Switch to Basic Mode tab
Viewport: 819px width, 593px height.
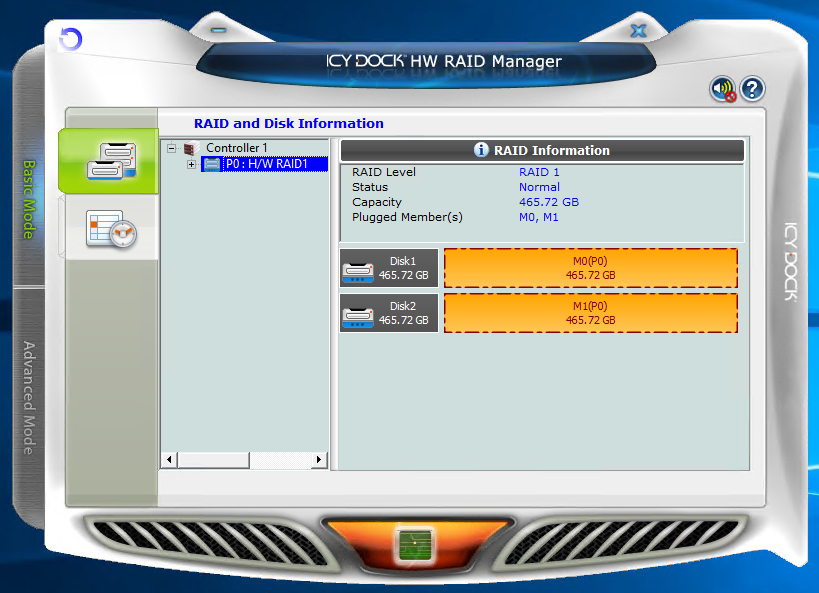[x=29, y=200]
